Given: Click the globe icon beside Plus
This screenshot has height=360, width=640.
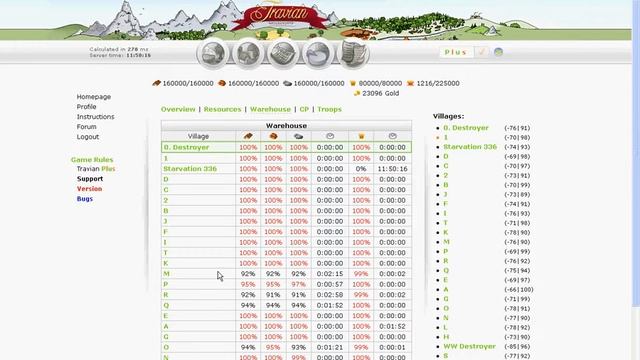Looking at the screenshot, I should tap(498, 52).
